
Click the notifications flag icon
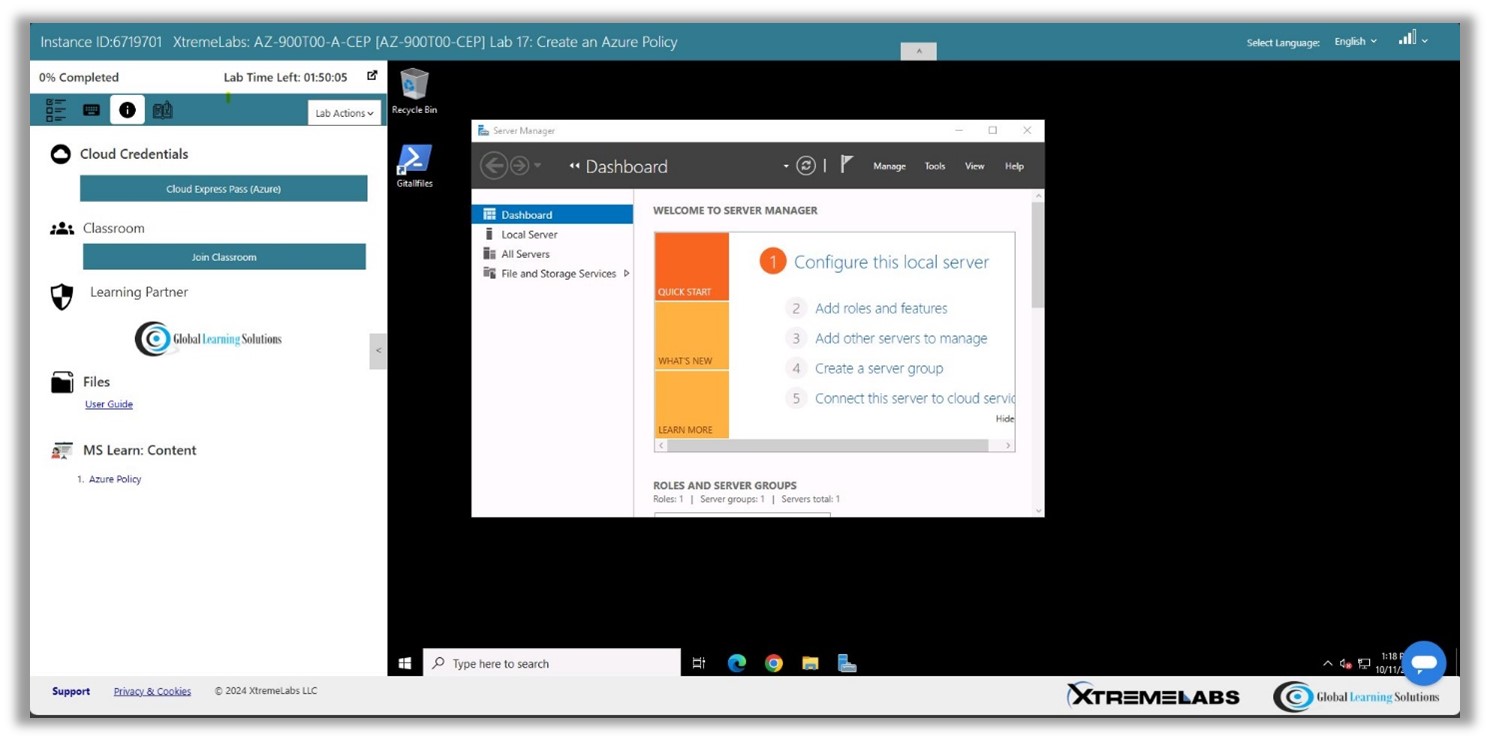tap(846, 165)
